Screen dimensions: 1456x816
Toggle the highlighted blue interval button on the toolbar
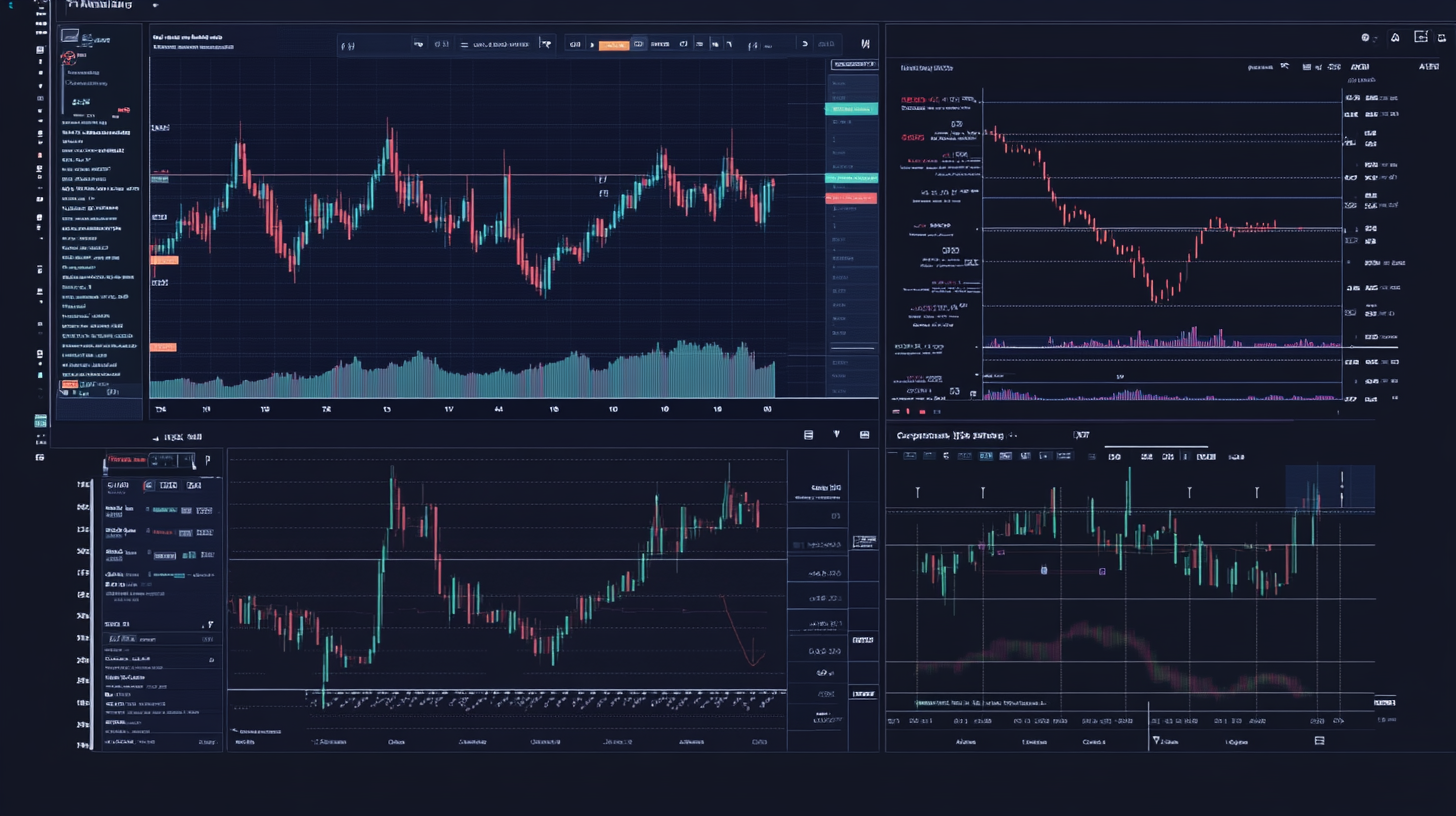pyautogui.click(x=638, y=44)
